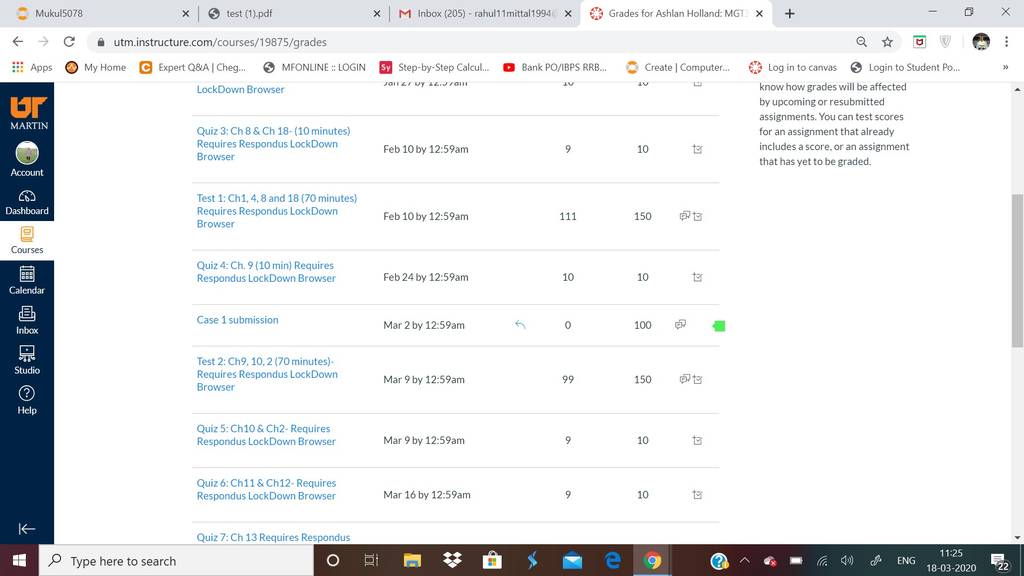Screen dimensions: 1024x576
Task: Close the test (1).pdf tab
Action: point(377,13)
